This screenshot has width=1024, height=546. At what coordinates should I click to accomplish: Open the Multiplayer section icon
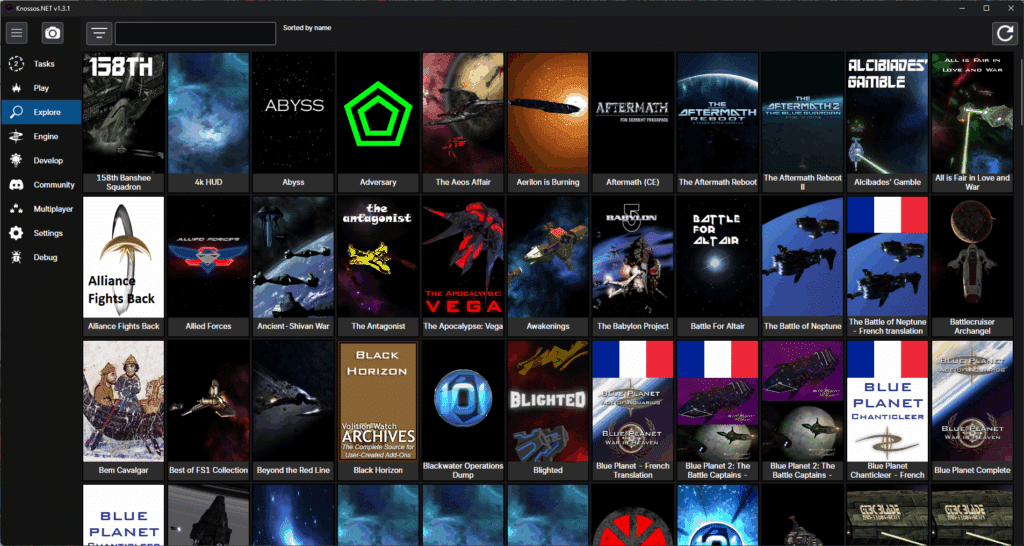tap(16, 209)
